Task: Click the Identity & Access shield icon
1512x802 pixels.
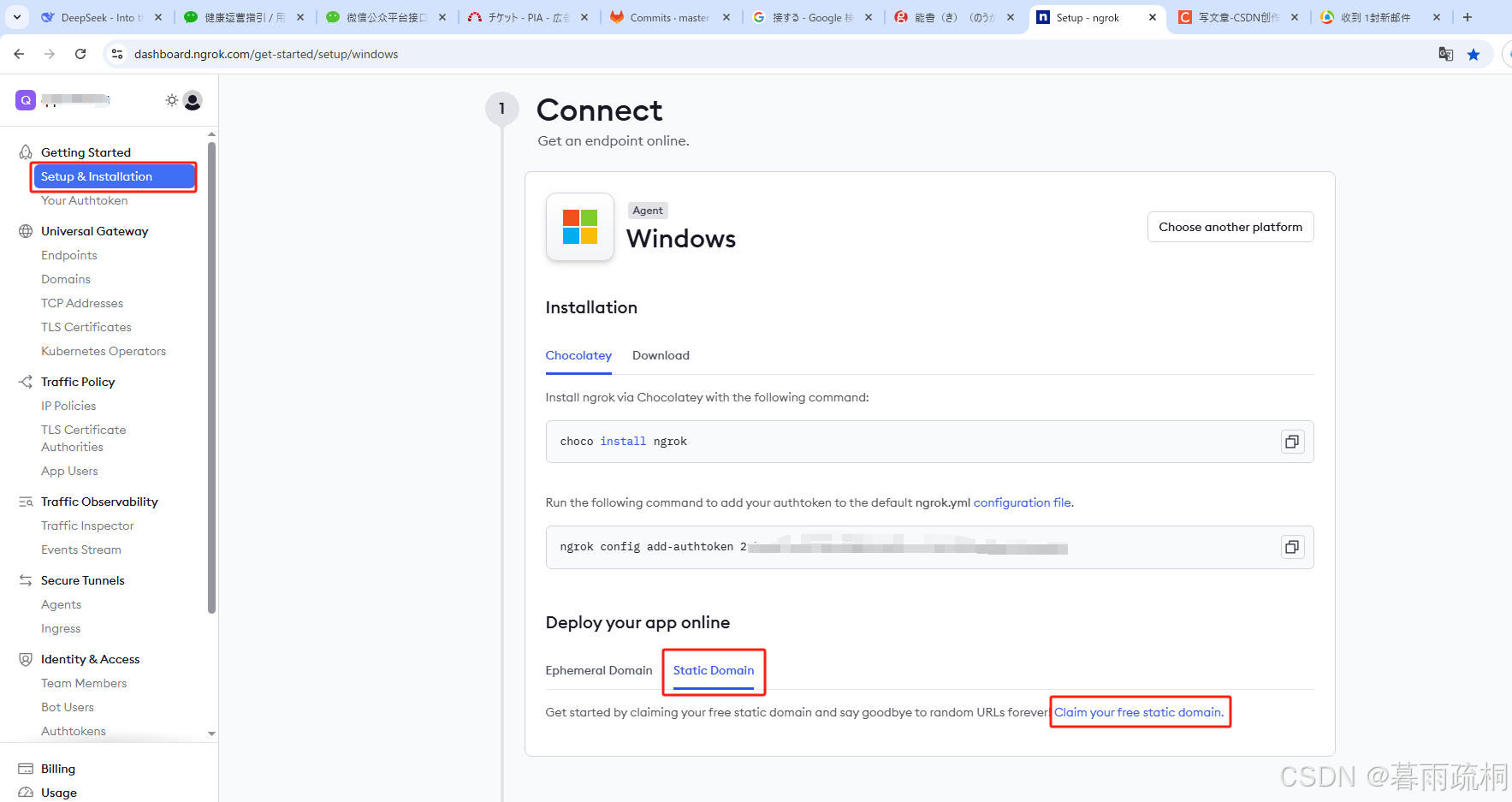Action: (x=26, y=659)
